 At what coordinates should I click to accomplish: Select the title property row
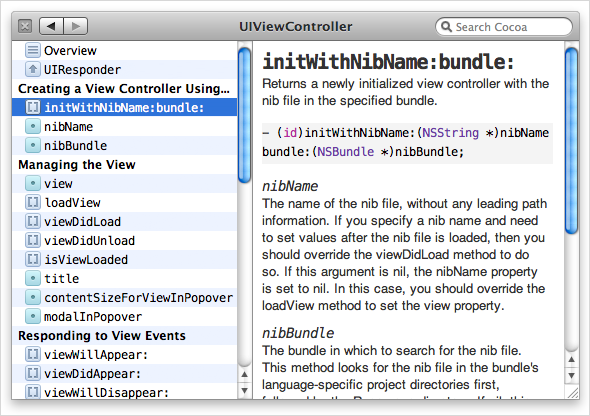(125, 278)
